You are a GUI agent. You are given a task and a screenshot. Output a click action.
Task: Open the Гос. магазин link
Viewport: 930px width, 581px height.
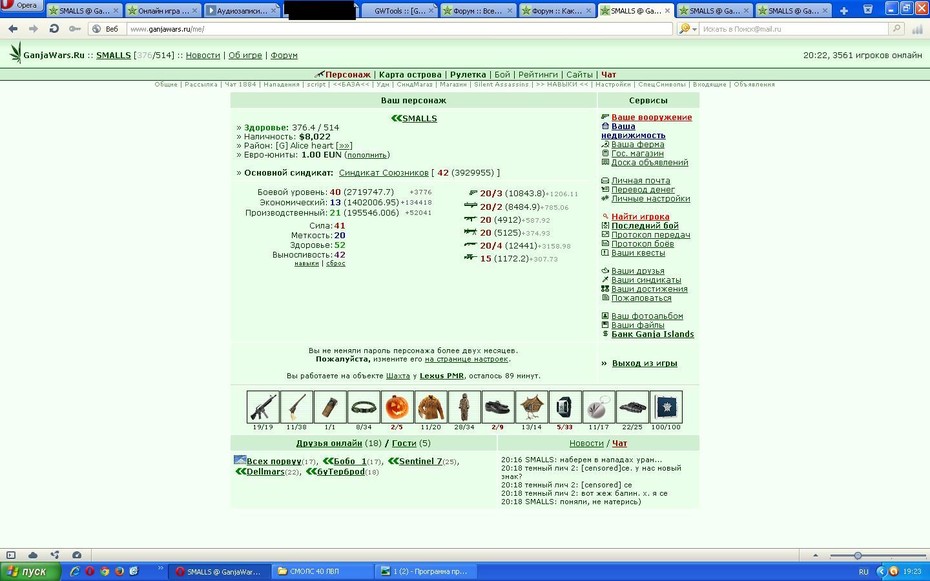point(637,154)
